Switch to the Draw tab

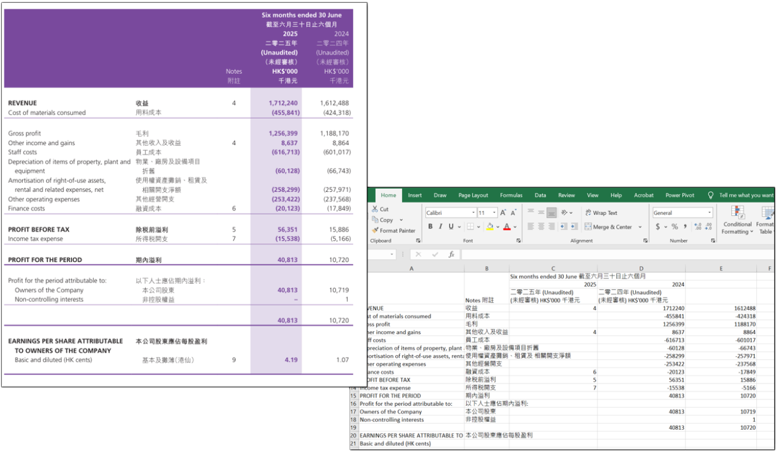tap(440, 195)
